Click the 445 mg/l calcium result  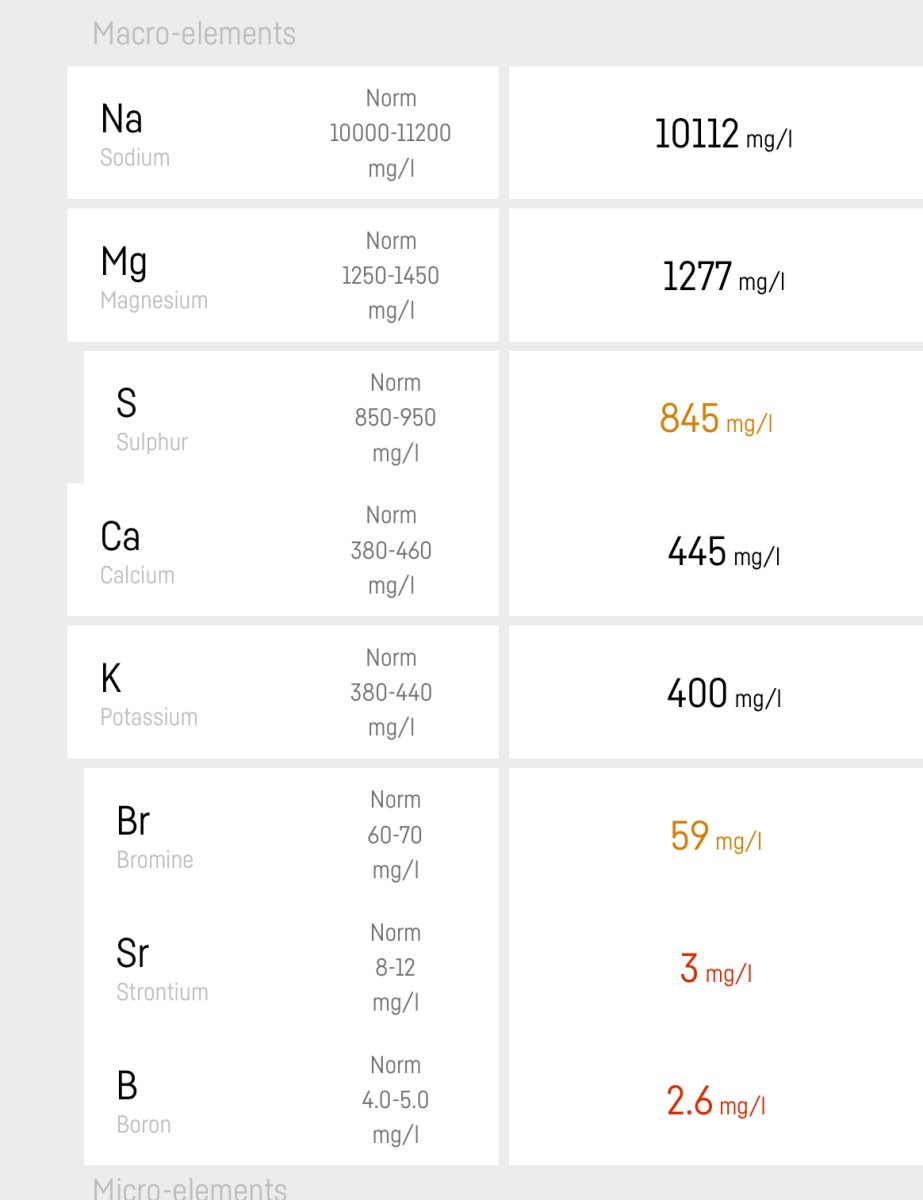[724, 551]
